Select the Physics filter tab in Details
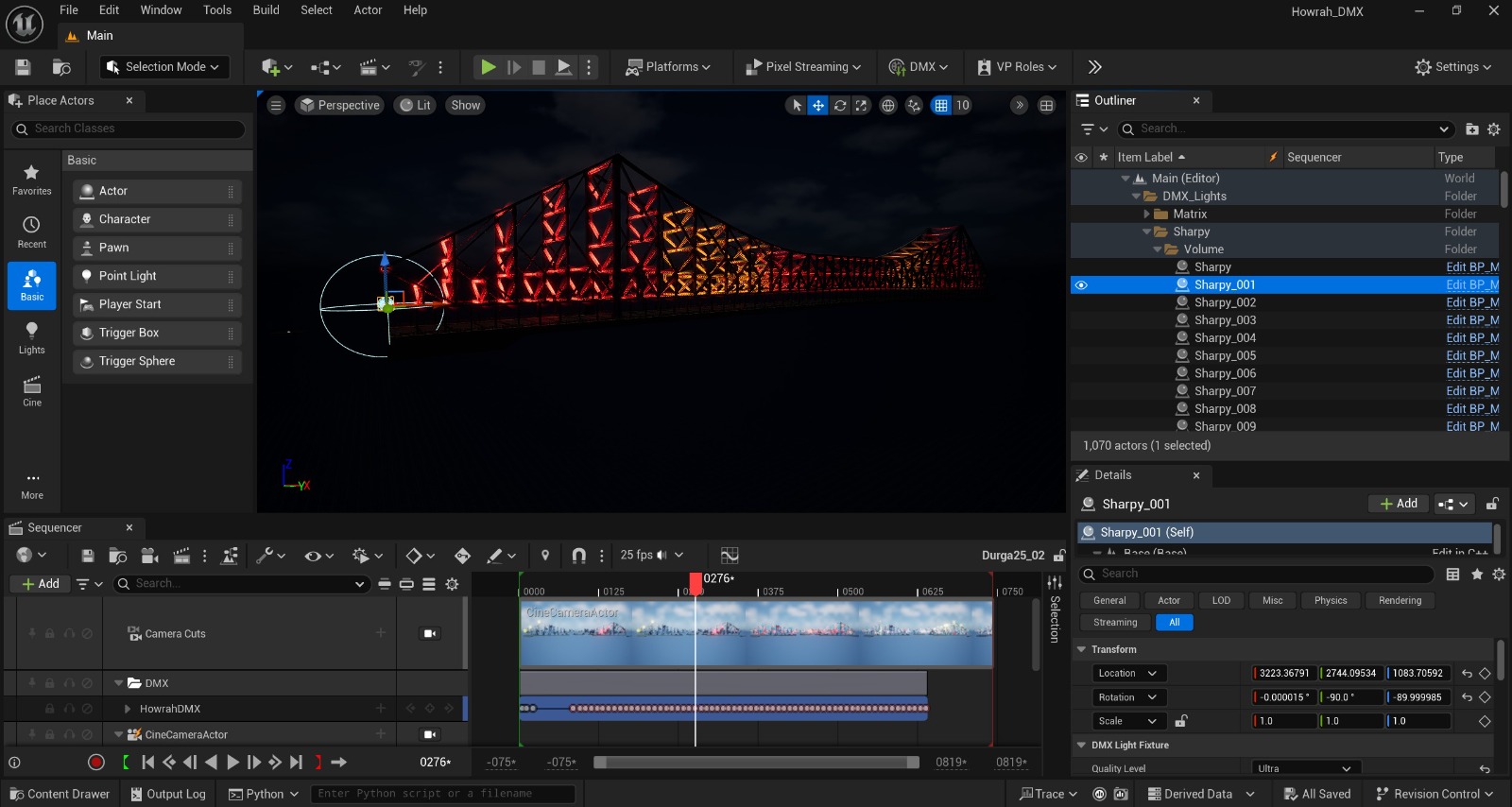This screenshot has height=807, width=1512. (x=1330, y=601)
